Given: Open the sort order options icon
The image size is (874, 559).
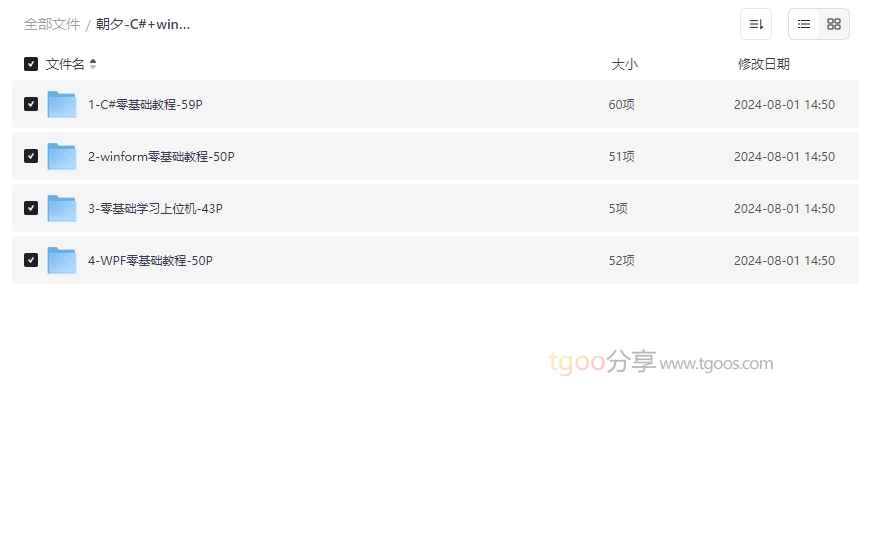Looking at the screenshot, I should click(756, 24).
